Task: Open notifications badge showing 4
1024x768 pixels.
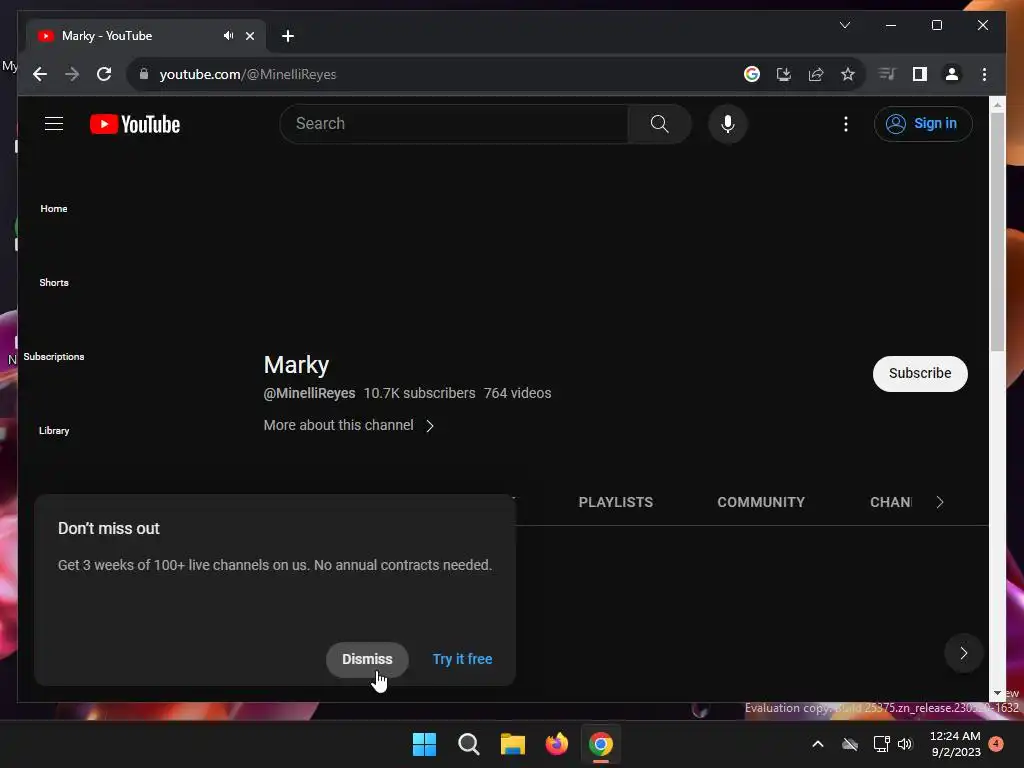Action: (x=996, y=744)
